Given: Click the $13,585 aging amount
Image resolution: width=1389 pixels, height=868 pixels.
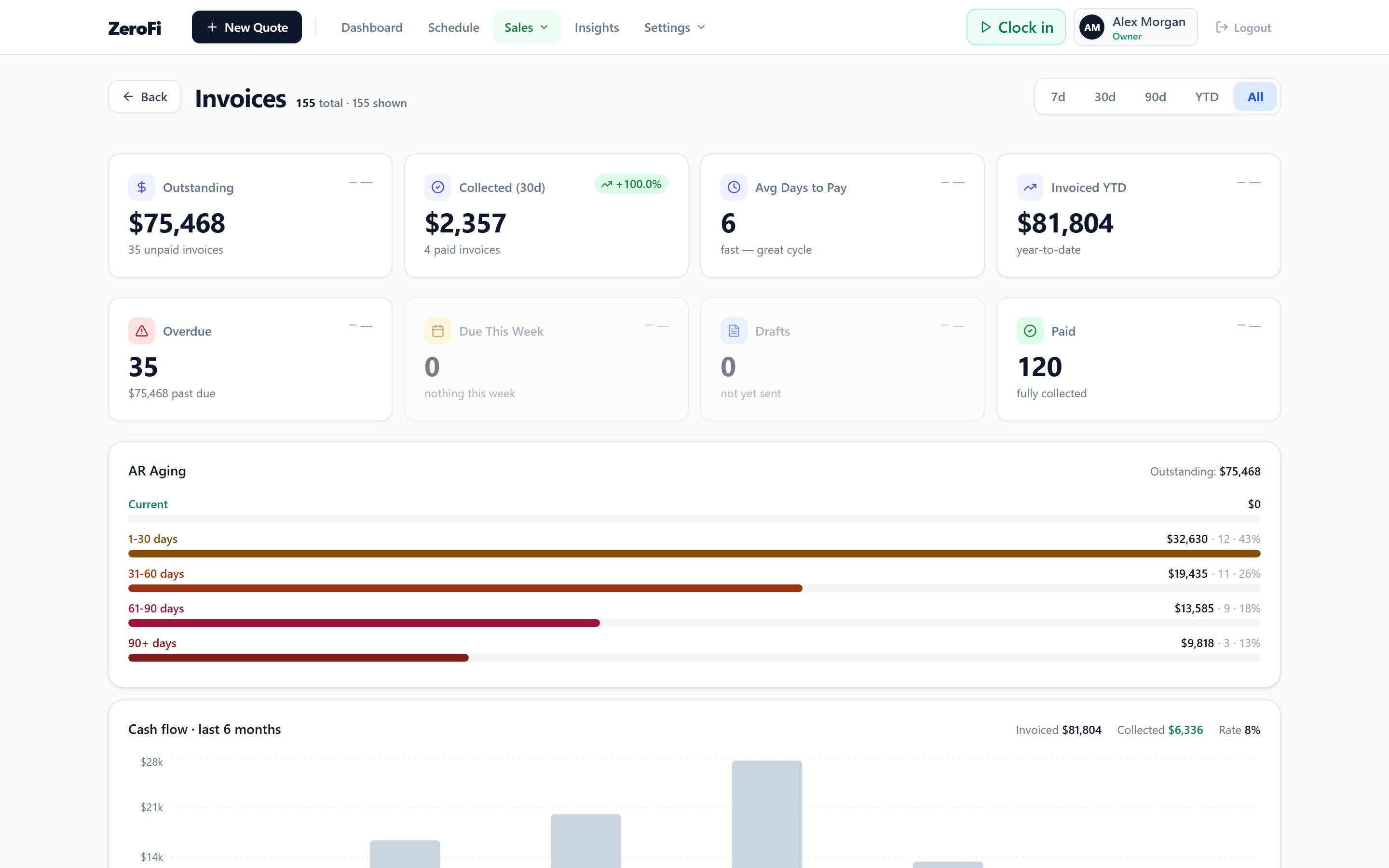Looking at the screenshot, I should coord(1194,609).
